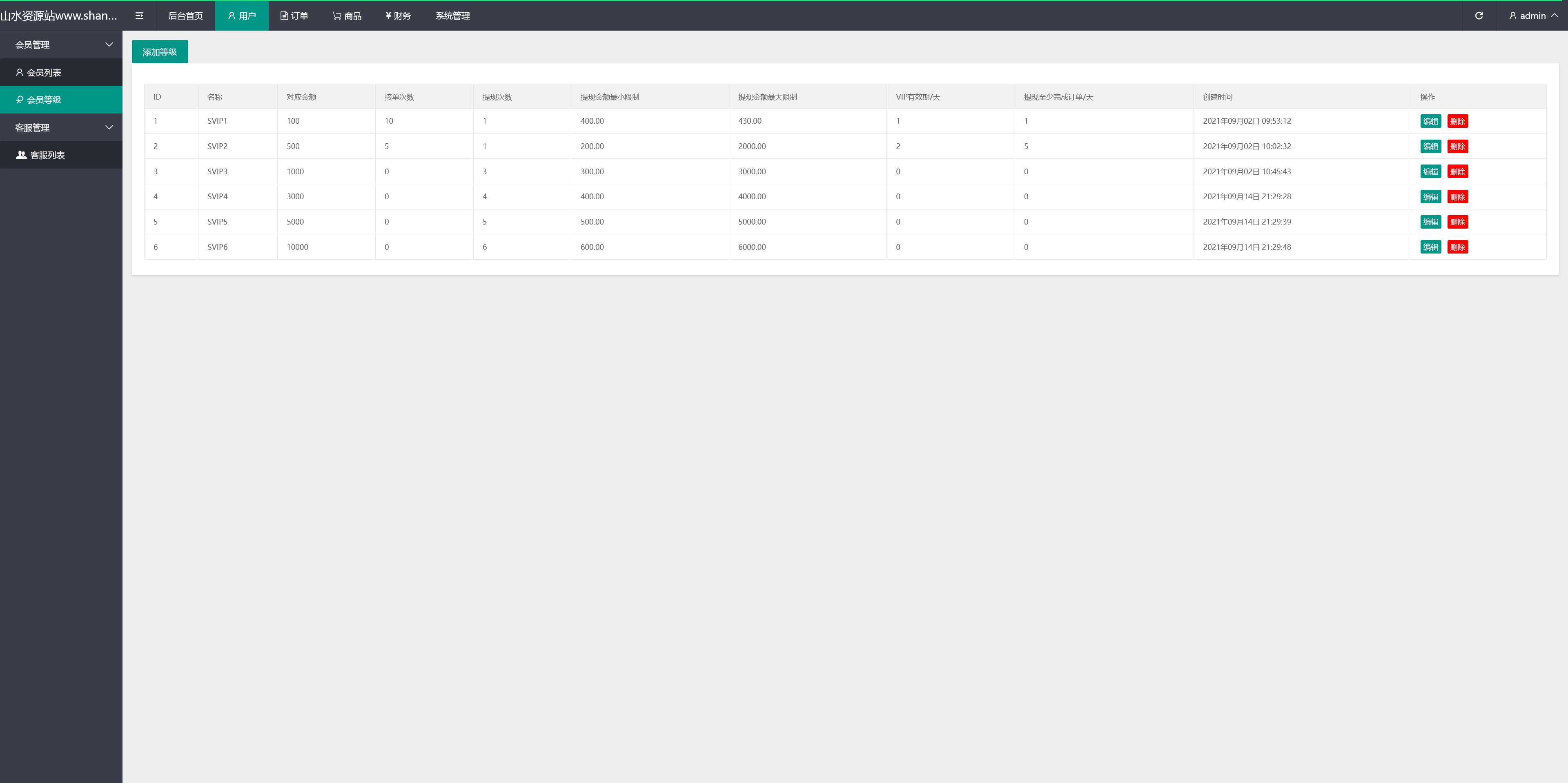Expand the admin account dropdown
The image size is (1568, 783).
coord(1533,16)
